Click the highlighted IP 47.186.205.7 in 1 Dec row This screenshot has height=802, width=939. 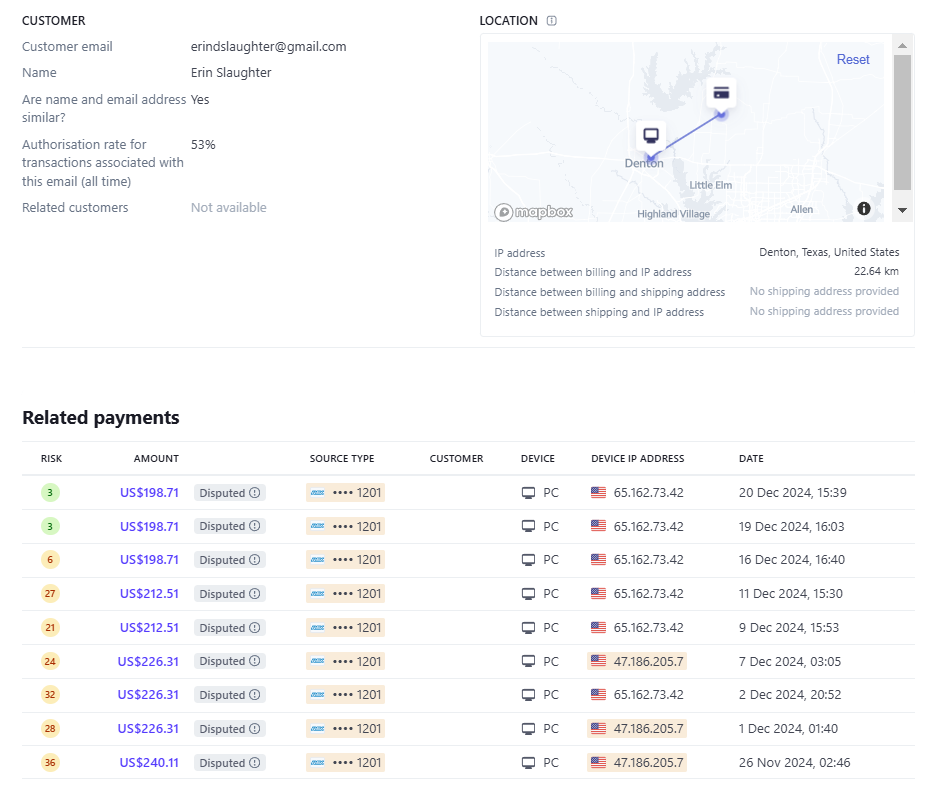coord(648,729)
